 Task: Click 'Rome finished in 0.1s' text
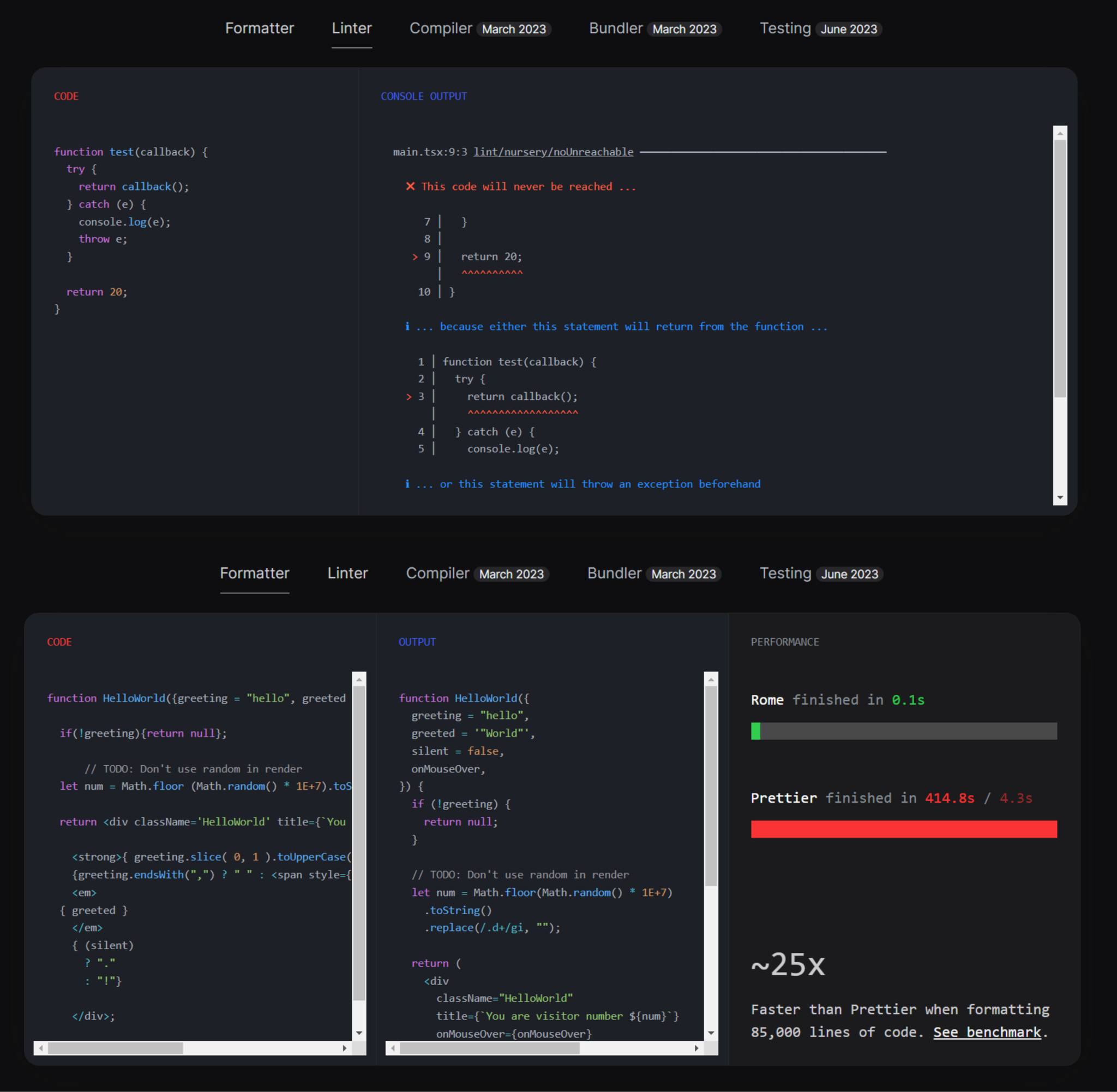click(838, 700)
